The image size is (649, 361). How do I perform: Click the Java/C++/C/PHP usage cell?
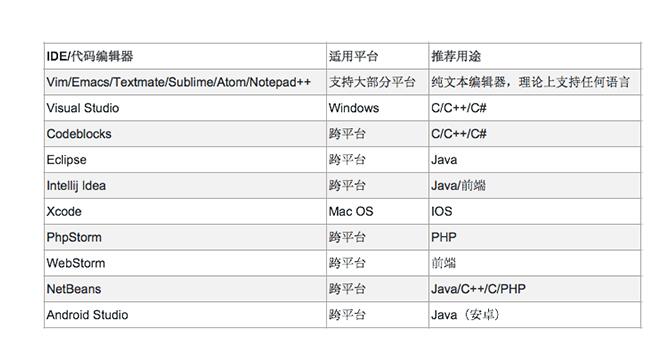coord(535,289)
